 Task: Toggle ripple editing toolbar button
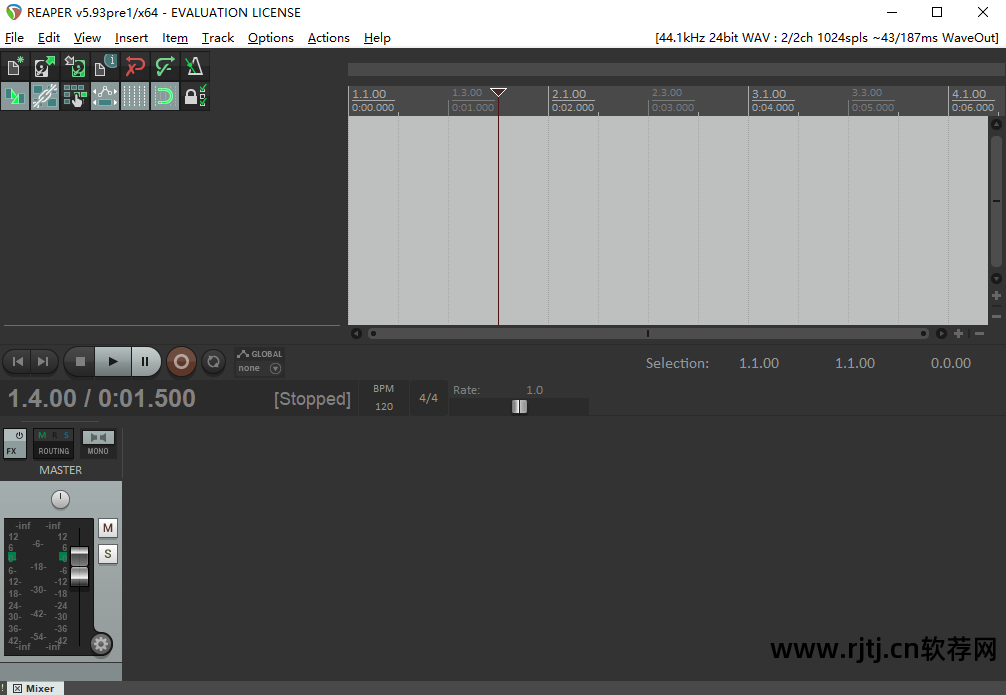[x=74, y=97]
